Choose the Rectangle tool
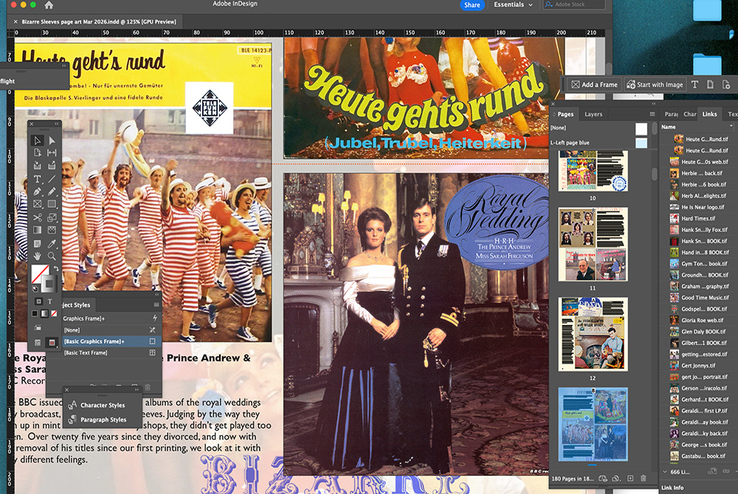The width and height of the screenshot is (738, 494). (x=52, y=204)
